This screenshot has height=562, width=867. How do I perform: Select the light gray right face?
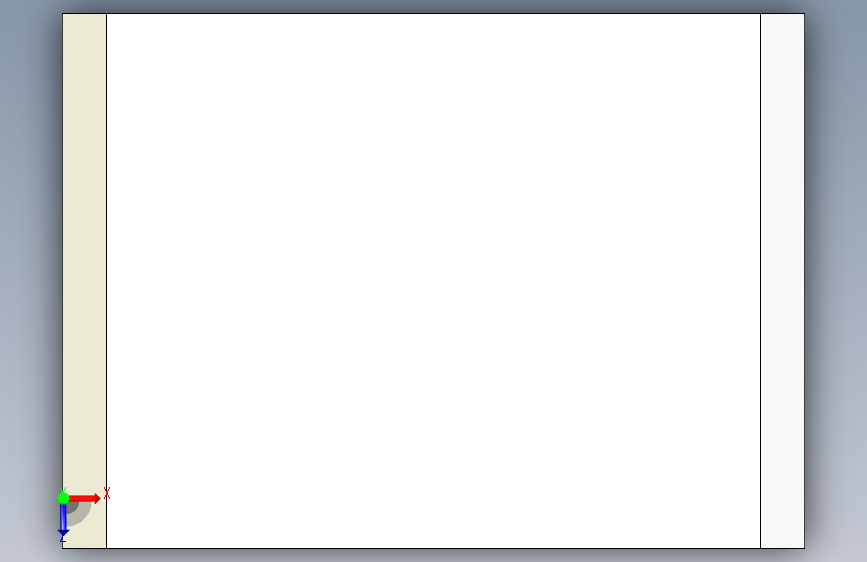click(x=782, y=281)
